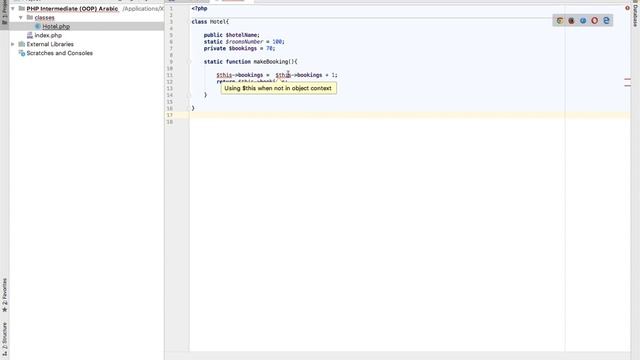Select Hotel.php in the project tree
Image resolution: width=640 pixels, height=360 pixels.
coord(56,27)
